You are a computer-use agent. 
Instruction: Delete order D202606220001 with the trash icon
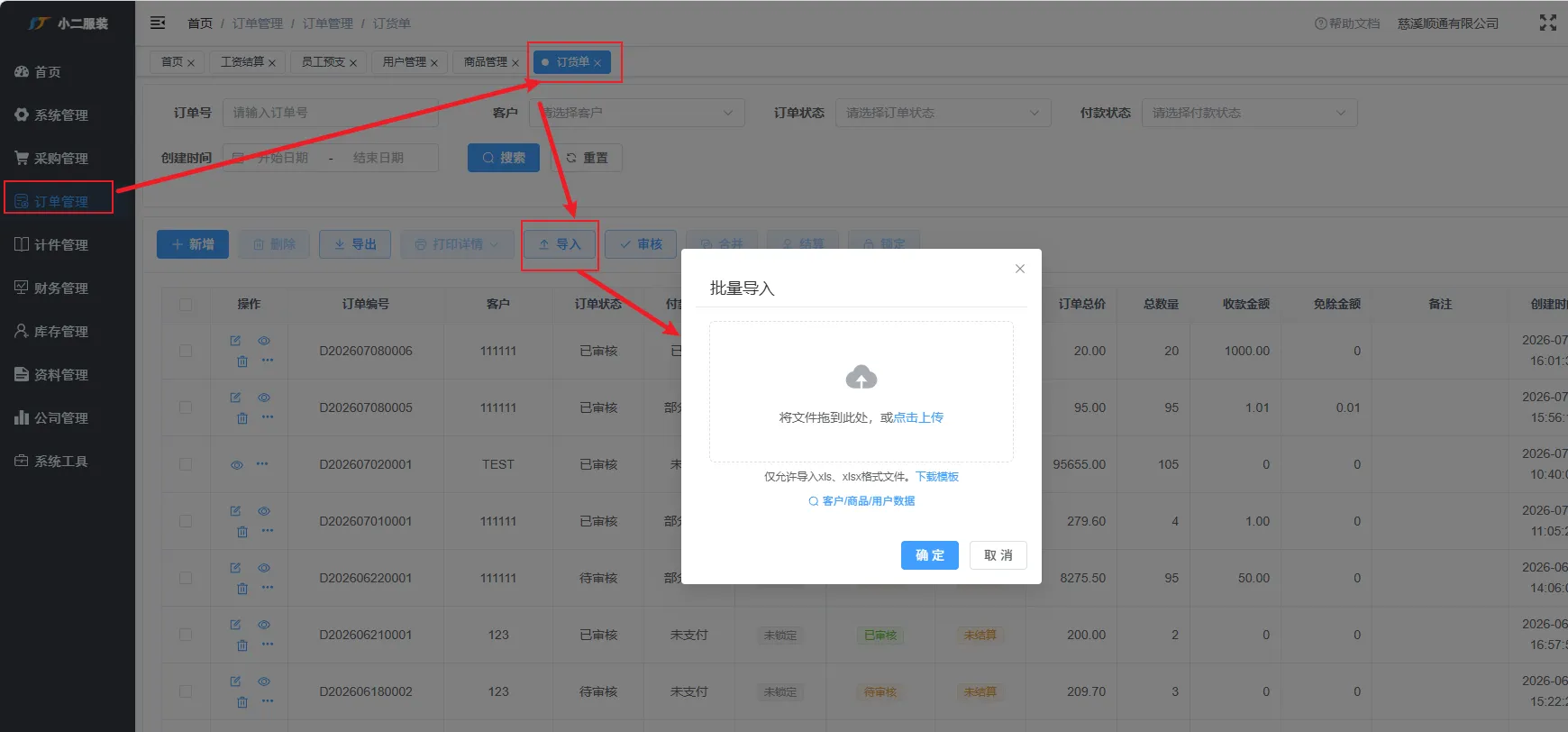coord(242,588)
